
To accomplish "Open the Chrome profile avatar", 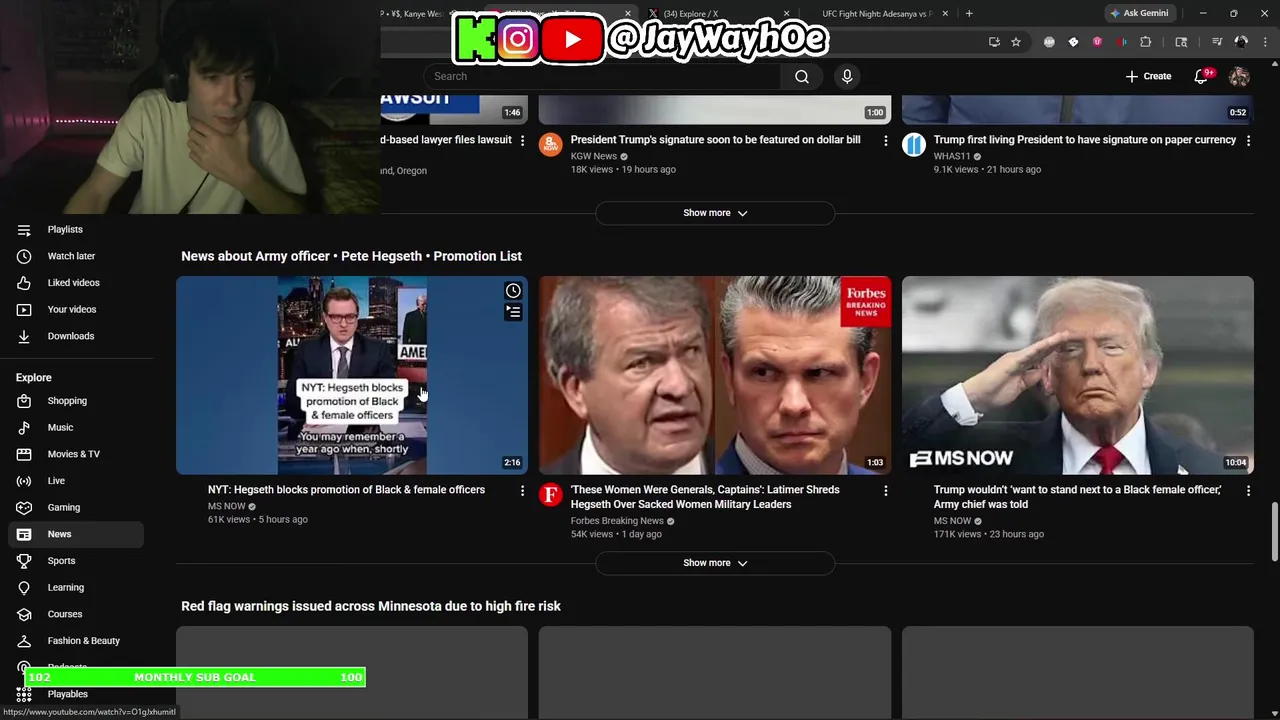I will (1241, 42).
